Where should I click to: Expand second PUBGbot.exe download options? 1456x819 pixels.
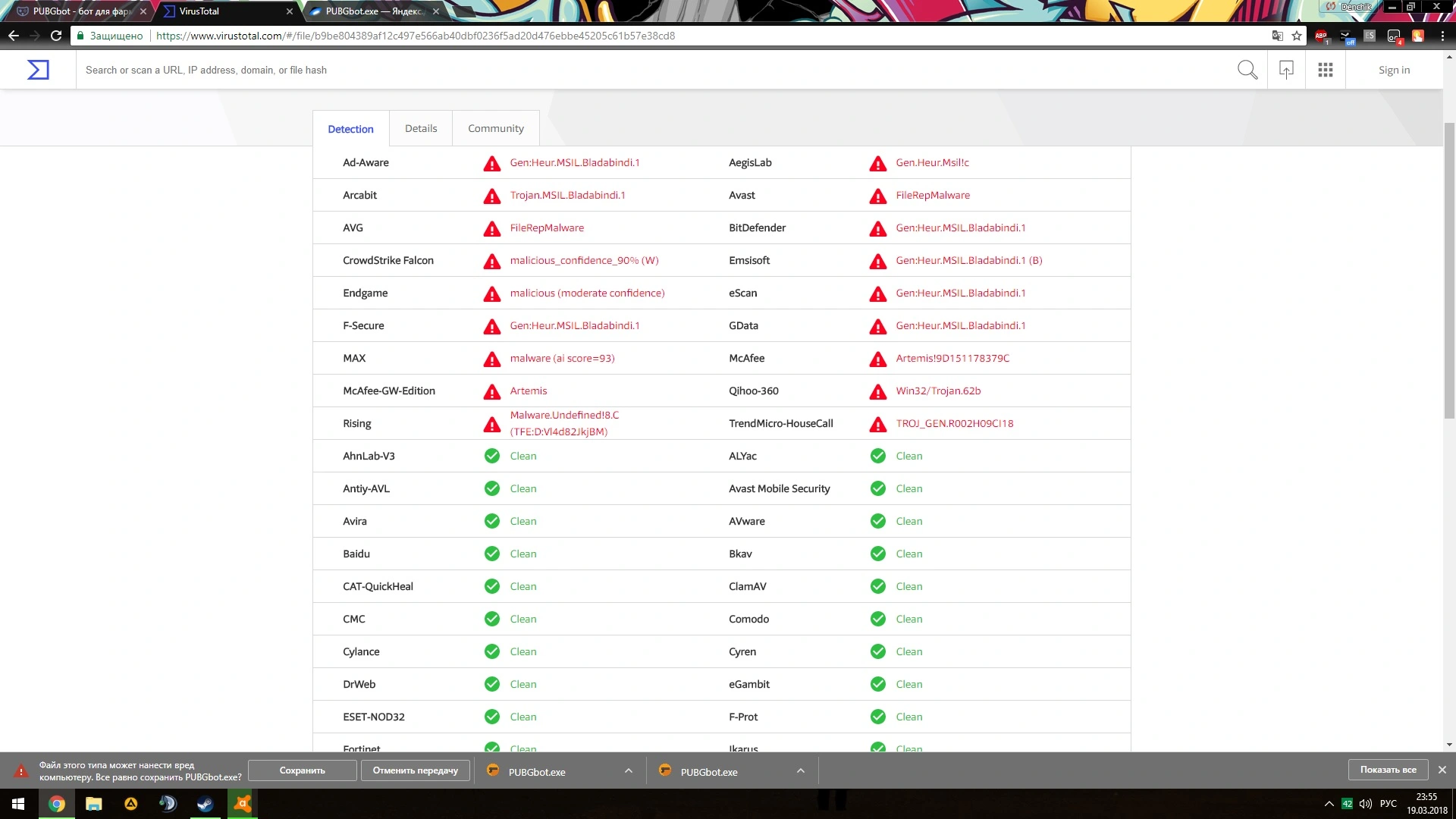click(801, 771)
